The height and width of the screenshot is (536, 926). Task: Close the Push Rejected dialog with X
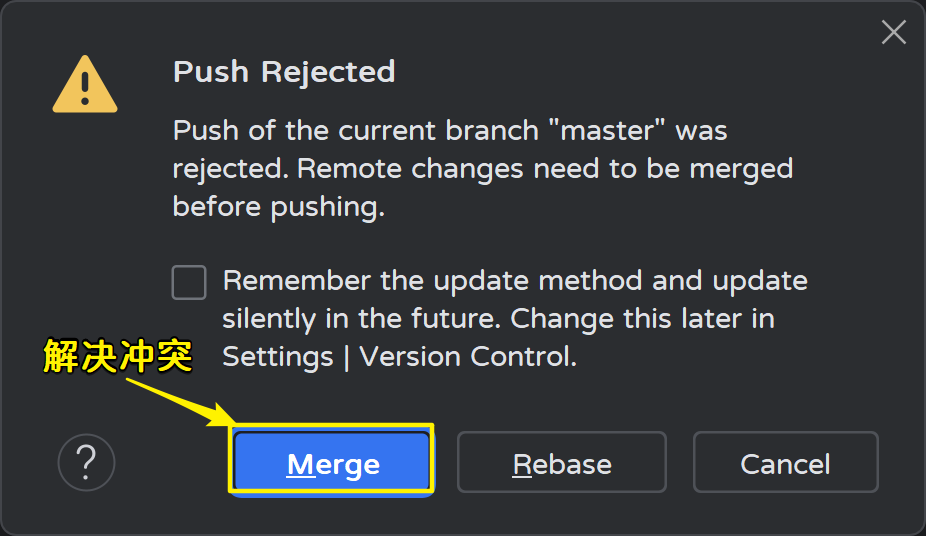tap(893, 32)
